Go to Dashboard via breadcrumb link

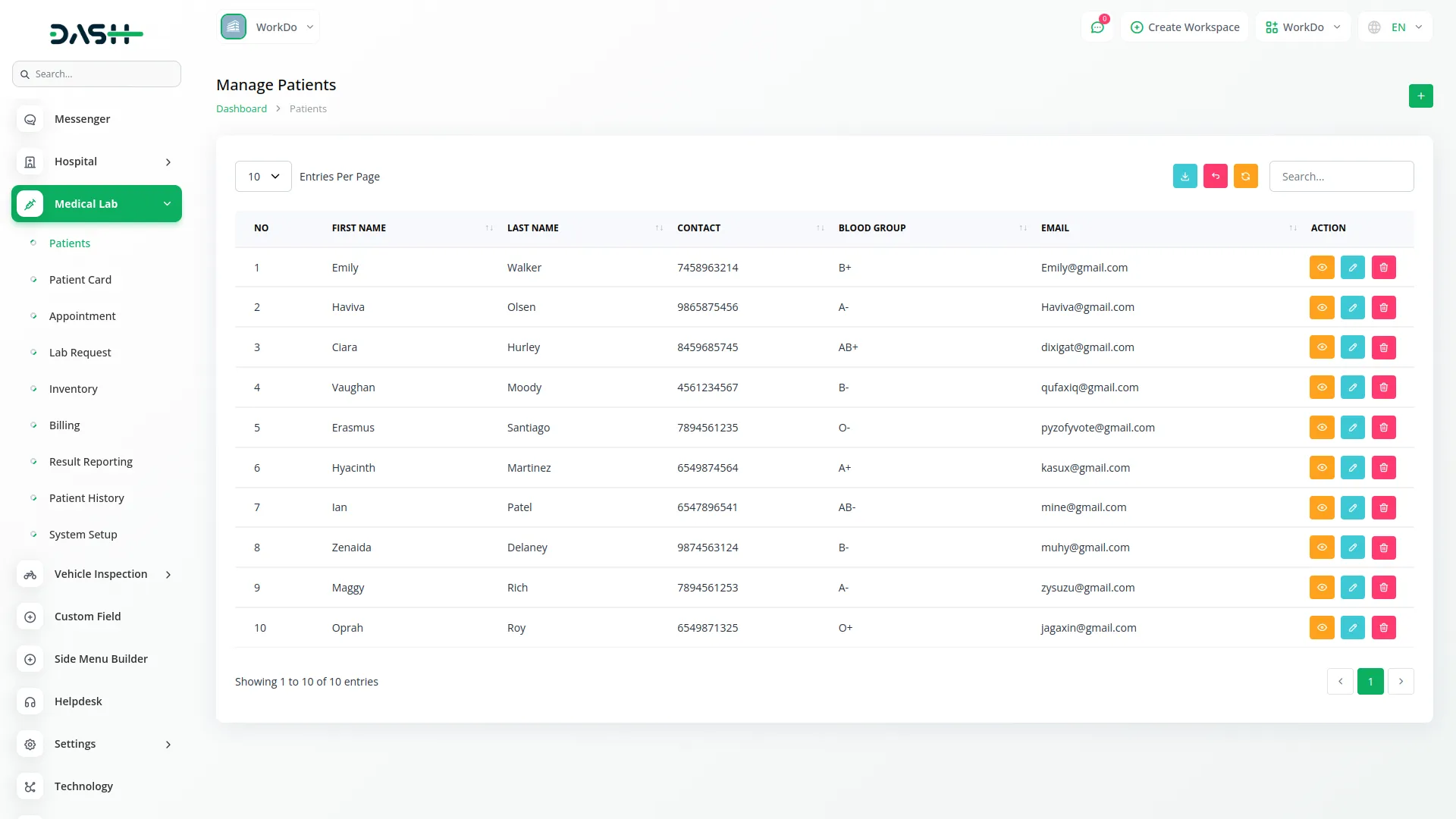click(x=241, y=108)
